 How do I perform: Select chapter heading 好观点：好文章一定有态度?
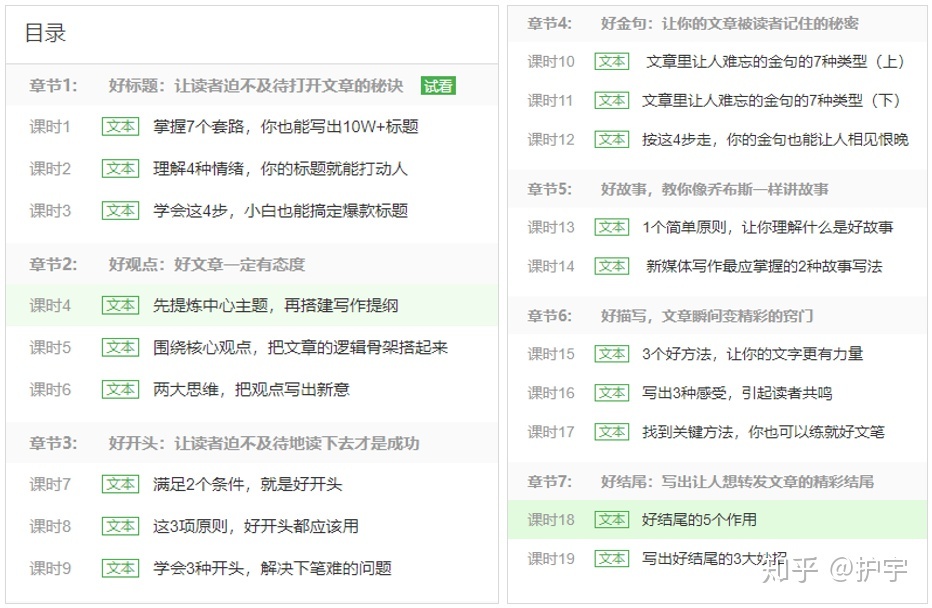[x=207, y=264]
